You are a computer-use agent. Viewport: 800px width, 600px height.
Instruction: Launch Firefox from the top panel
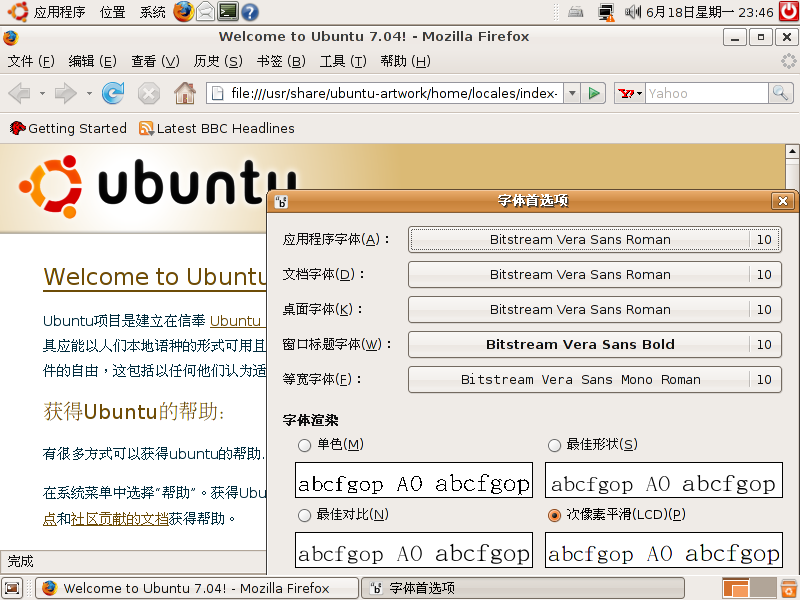[184, 11]
